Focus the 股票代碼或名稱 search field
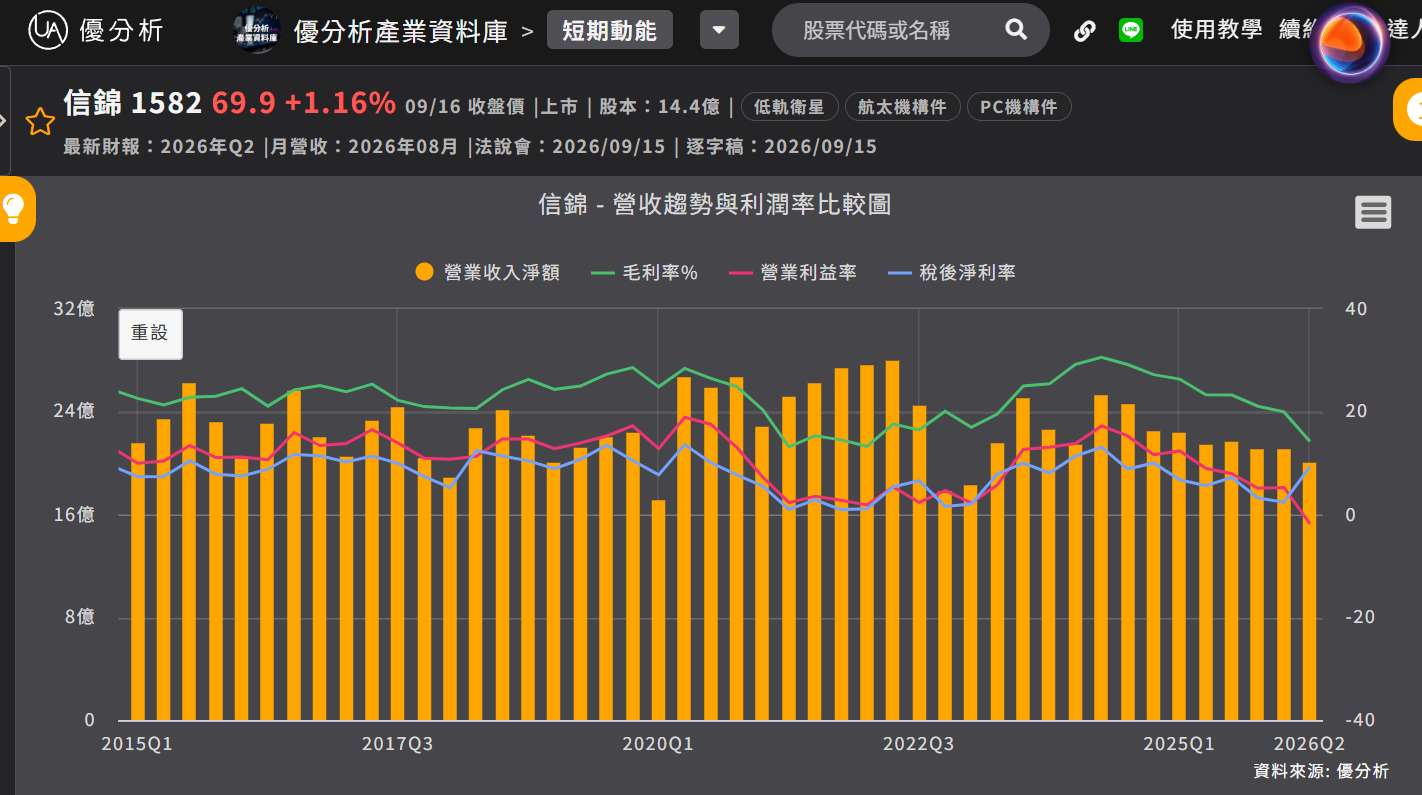The height and width of the screenshot is (795, 1422). [876, 30]
